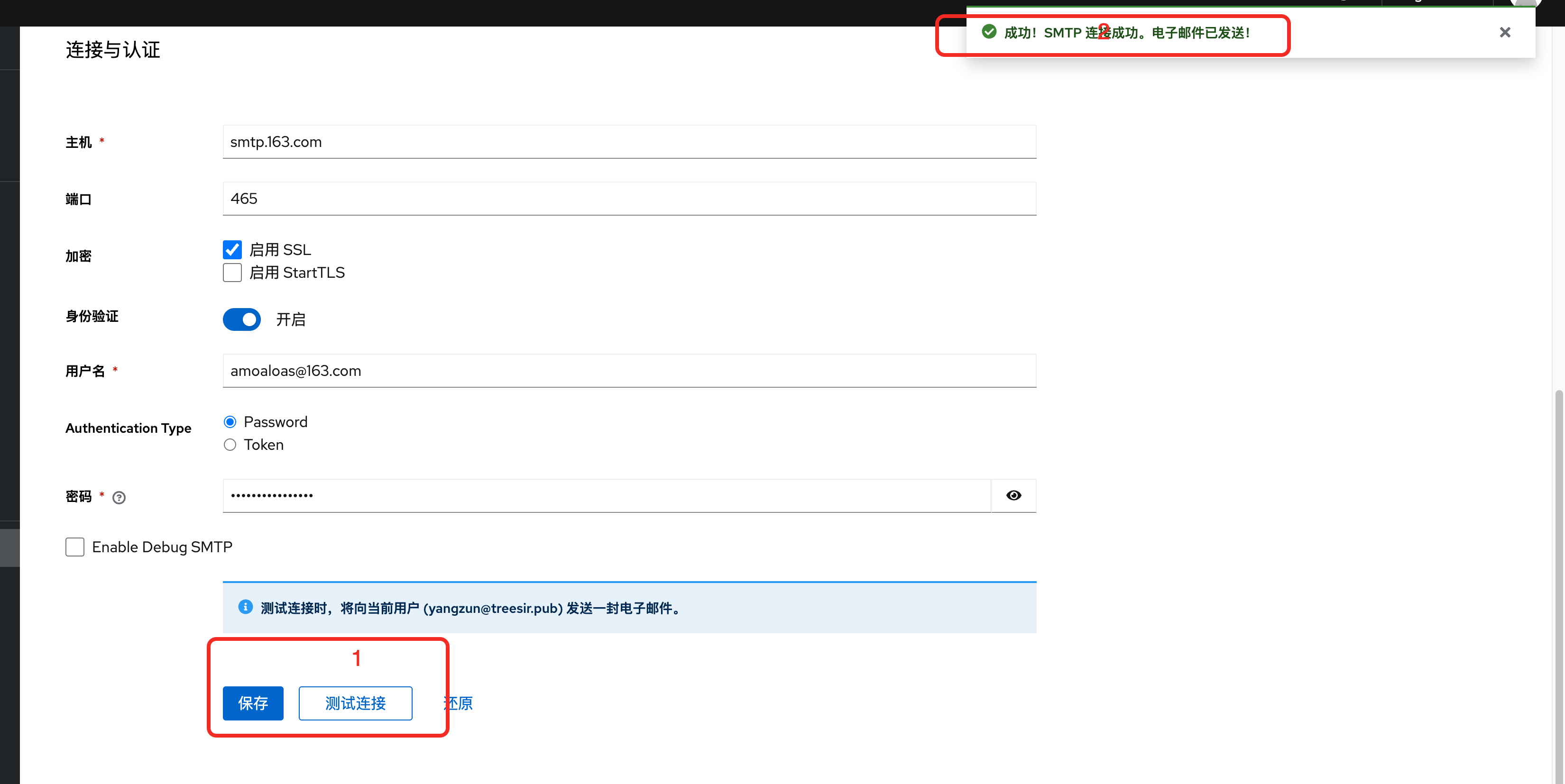The image size is (1565, 784).
Task: Select the Token authentication type
Action: tap(230, 445)
